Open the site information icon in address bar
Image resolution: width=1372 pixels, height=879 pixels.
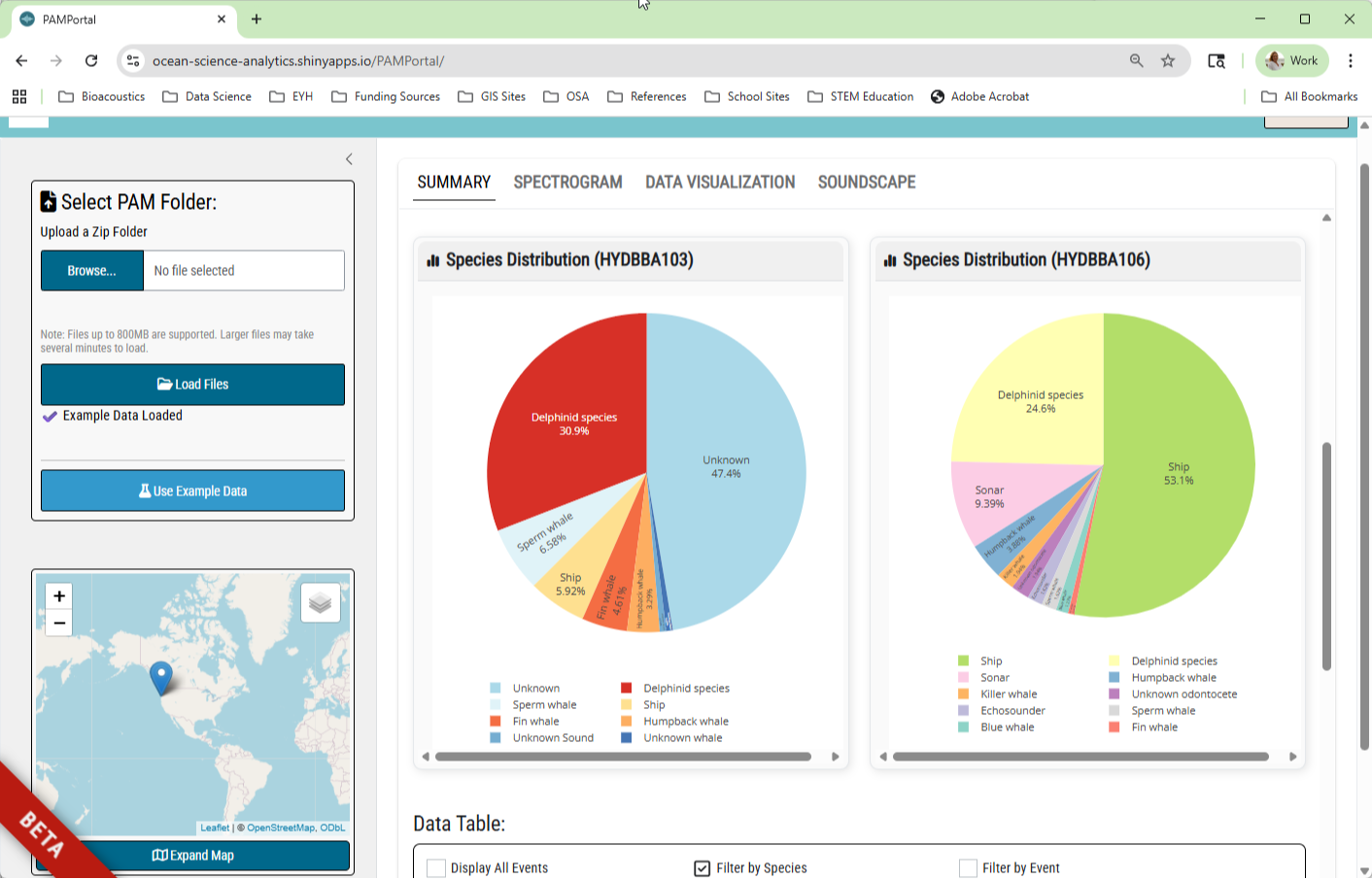tap(133, 60)
